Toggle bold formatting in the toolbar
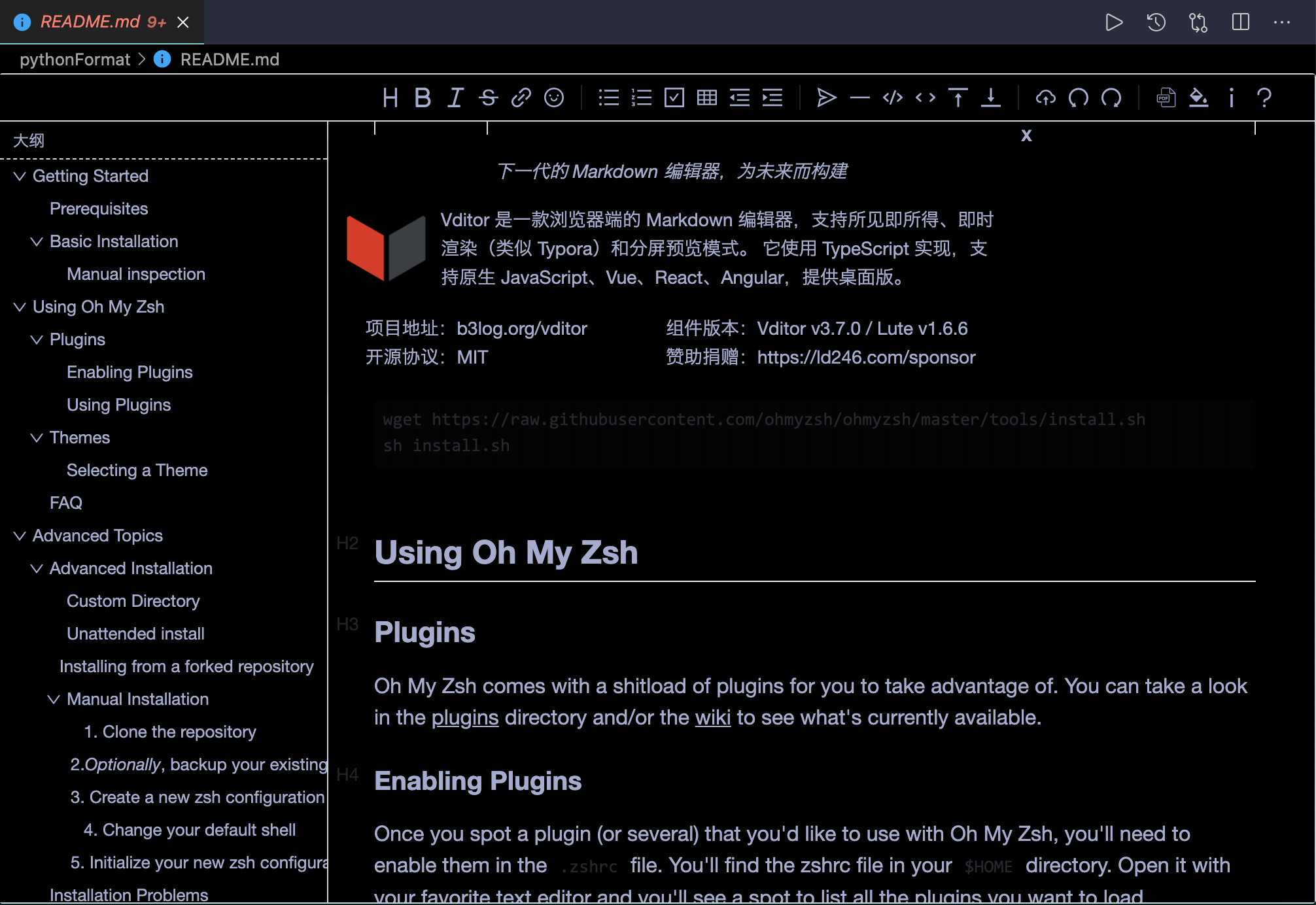 pos(423,98)
